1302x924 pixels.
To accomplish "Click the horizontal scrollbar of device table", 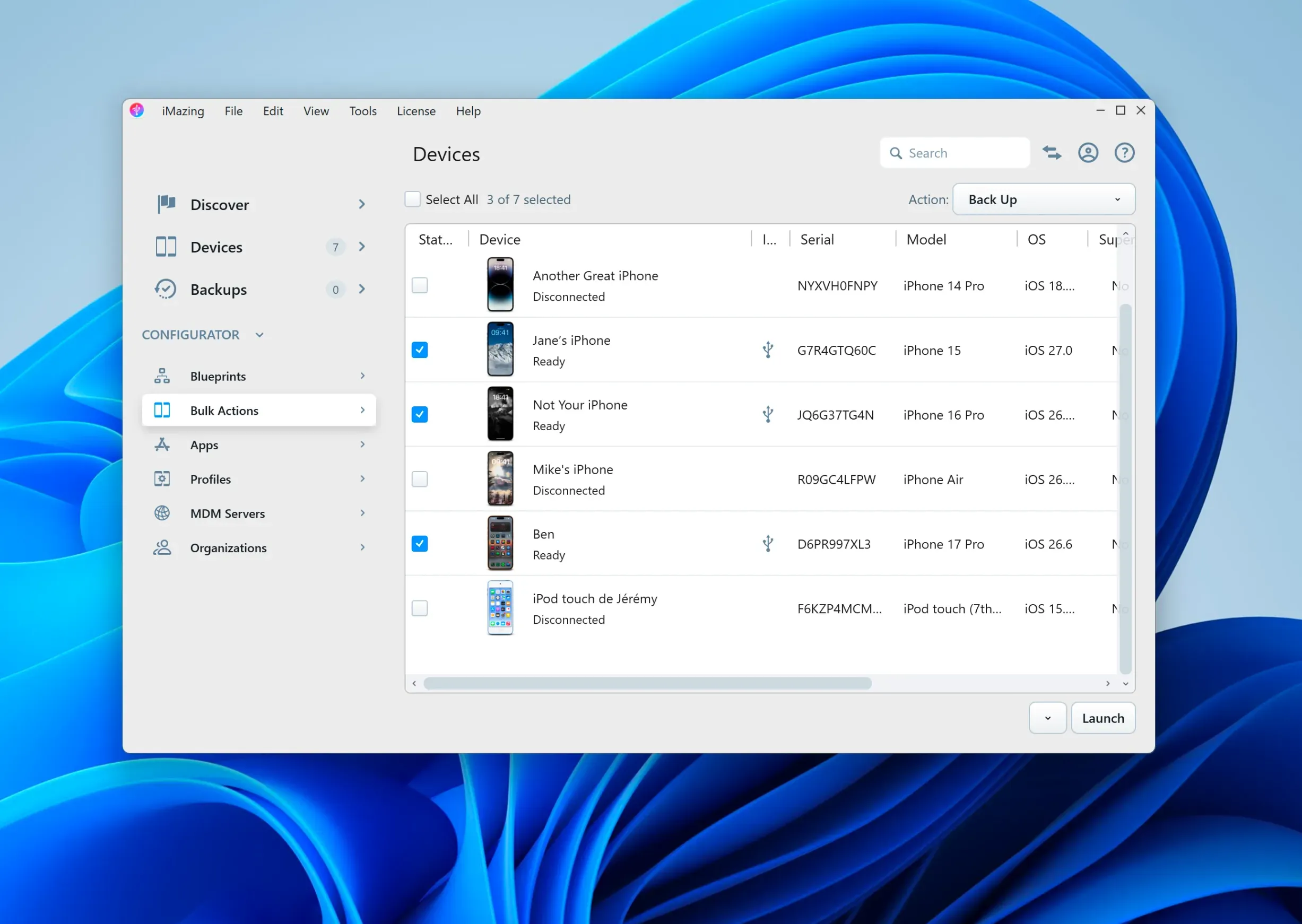I will (x=648, y=683).
